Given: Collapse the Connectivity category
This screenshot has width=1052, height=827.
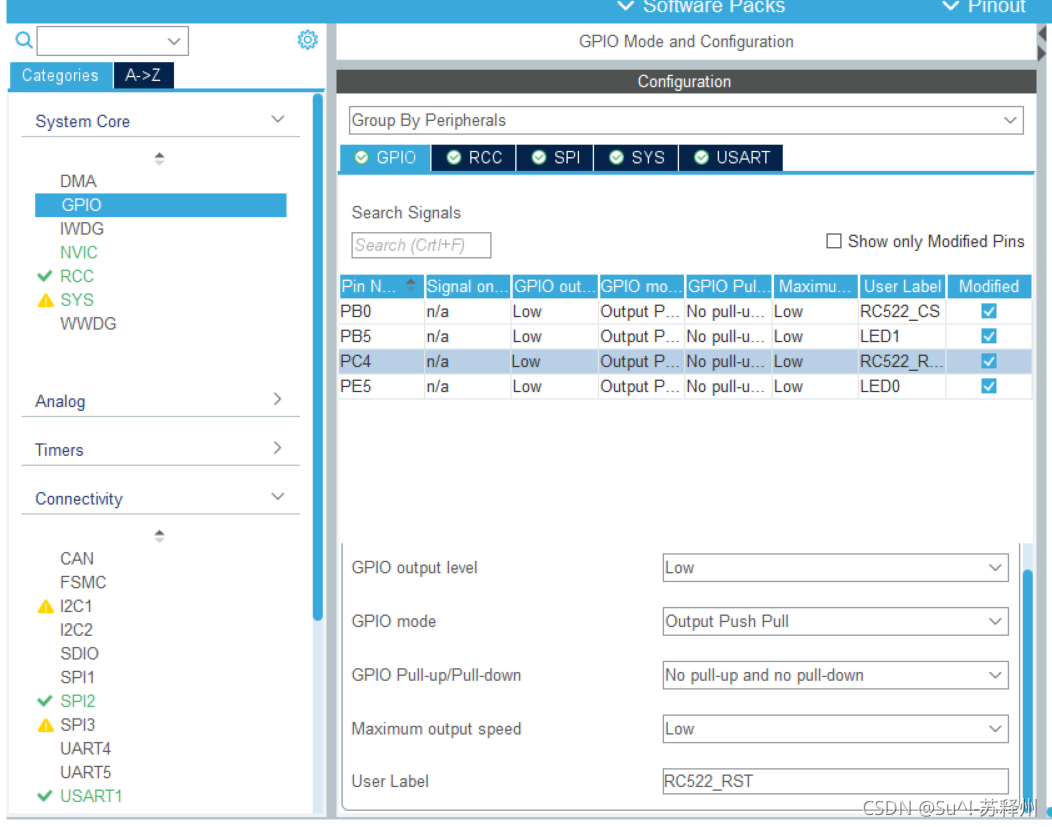Looking at the screenshot, I should click(278, 496).
